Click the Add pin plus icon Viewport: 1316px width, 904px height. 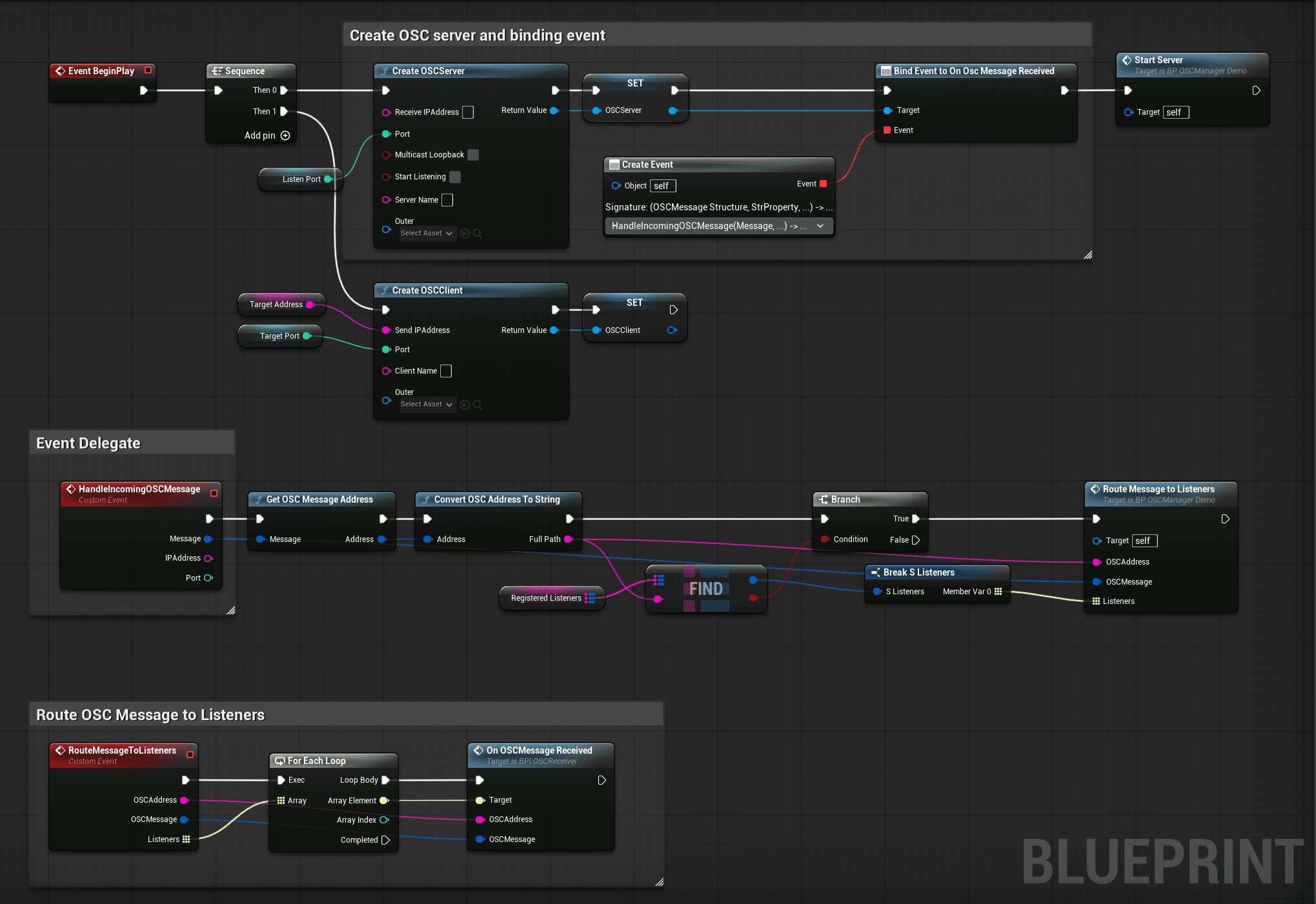click(x=285, y=136)
